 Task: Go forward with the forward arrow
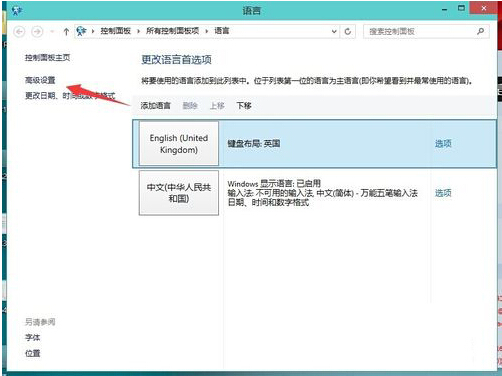point(37,31)
